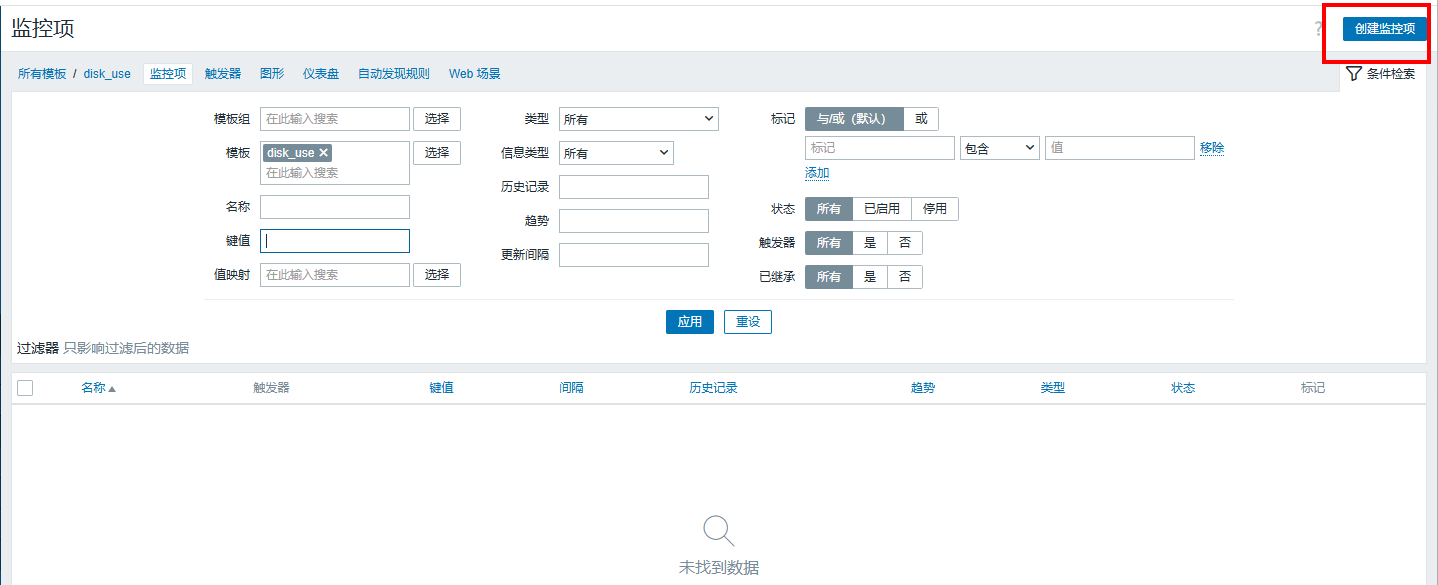Focus the 模板组 search field
This screenshot has width=1438, height=585.
pyautogui.click(x=335, y=119)
